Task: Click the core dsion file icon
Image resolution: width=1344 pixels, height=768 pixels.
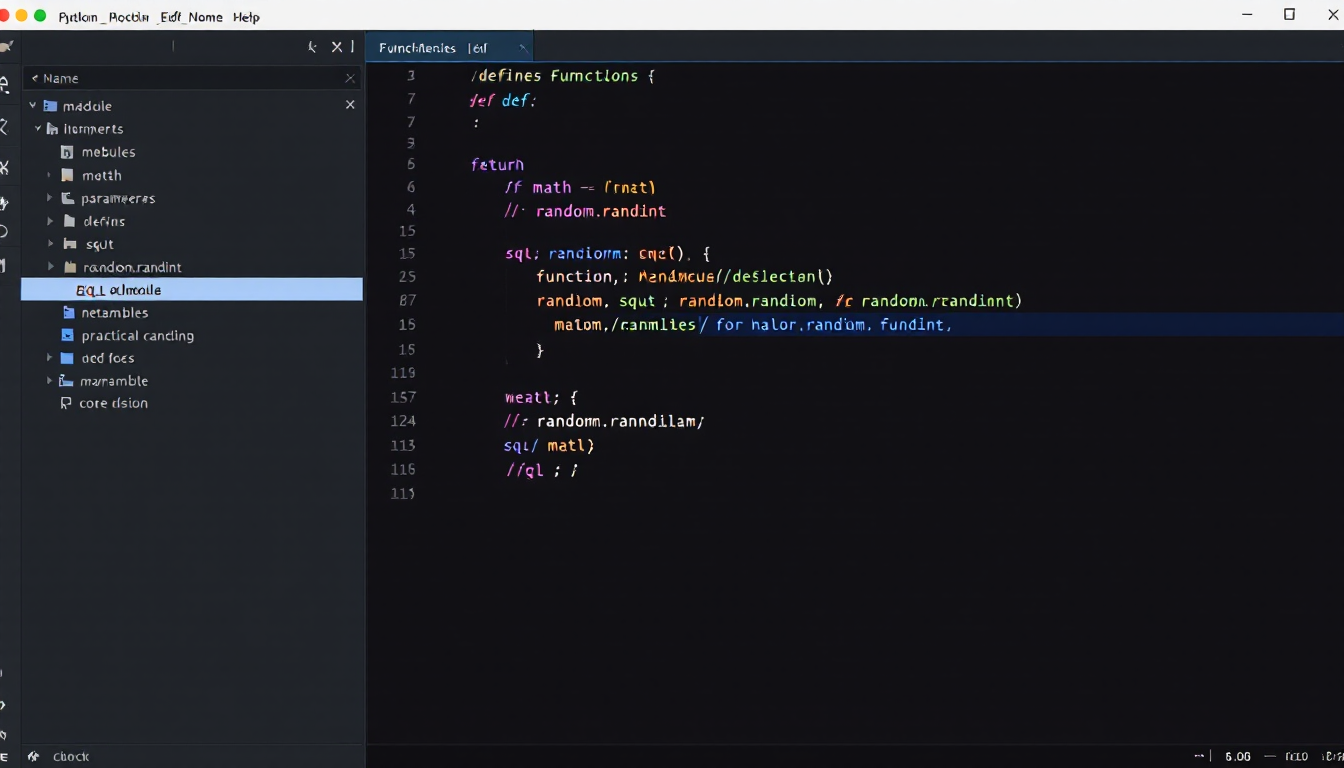Action: [67, 404]
